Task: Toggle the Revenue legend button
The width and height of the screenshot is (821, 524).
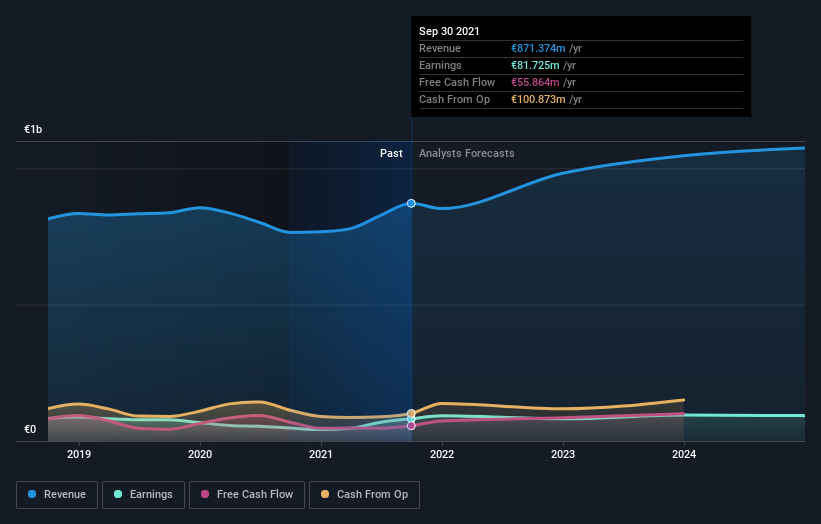Action: [x=57, y=495]
